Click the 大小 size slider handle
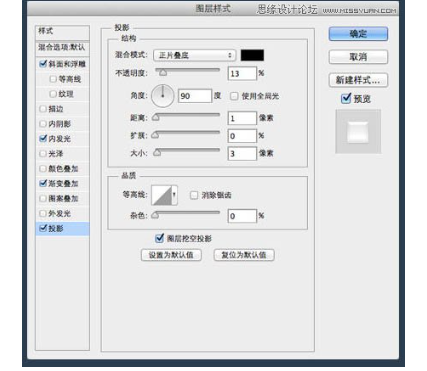Viewport: 427px width, 371px height. pos(157,153)
